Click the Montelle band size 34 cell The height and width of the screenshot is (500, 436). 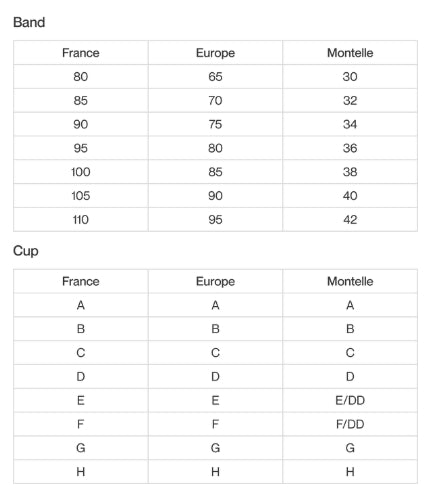[x=350, y=124]
